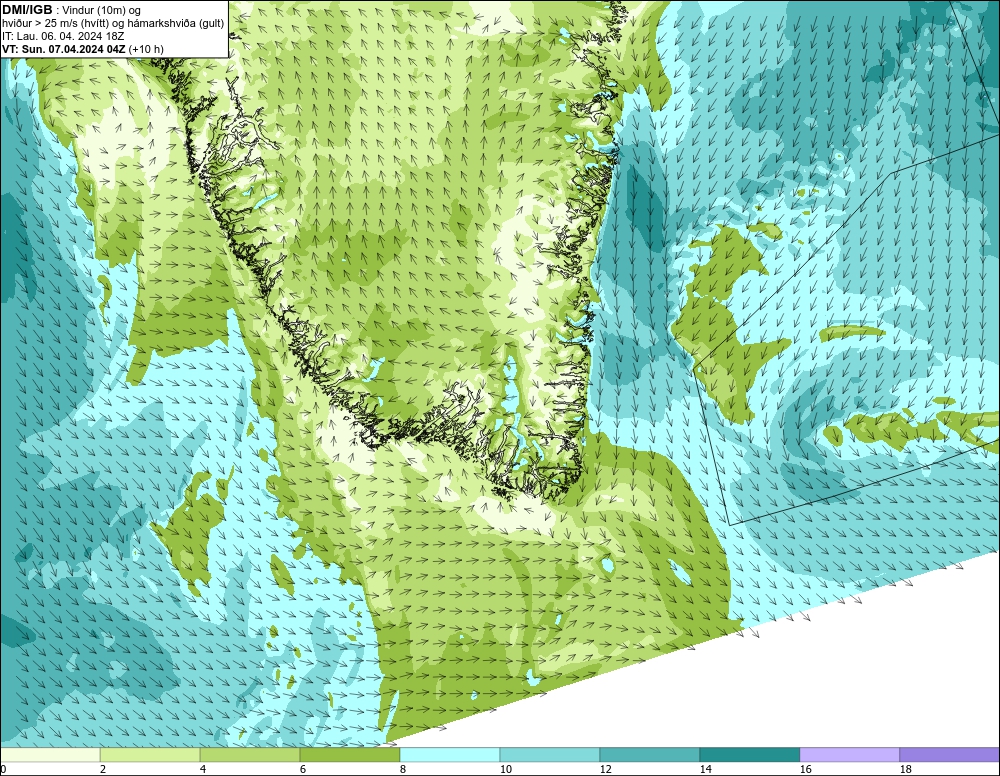Click the legend scale label 2
This screenshot has width=1000, height=776.
coord(103,769)
